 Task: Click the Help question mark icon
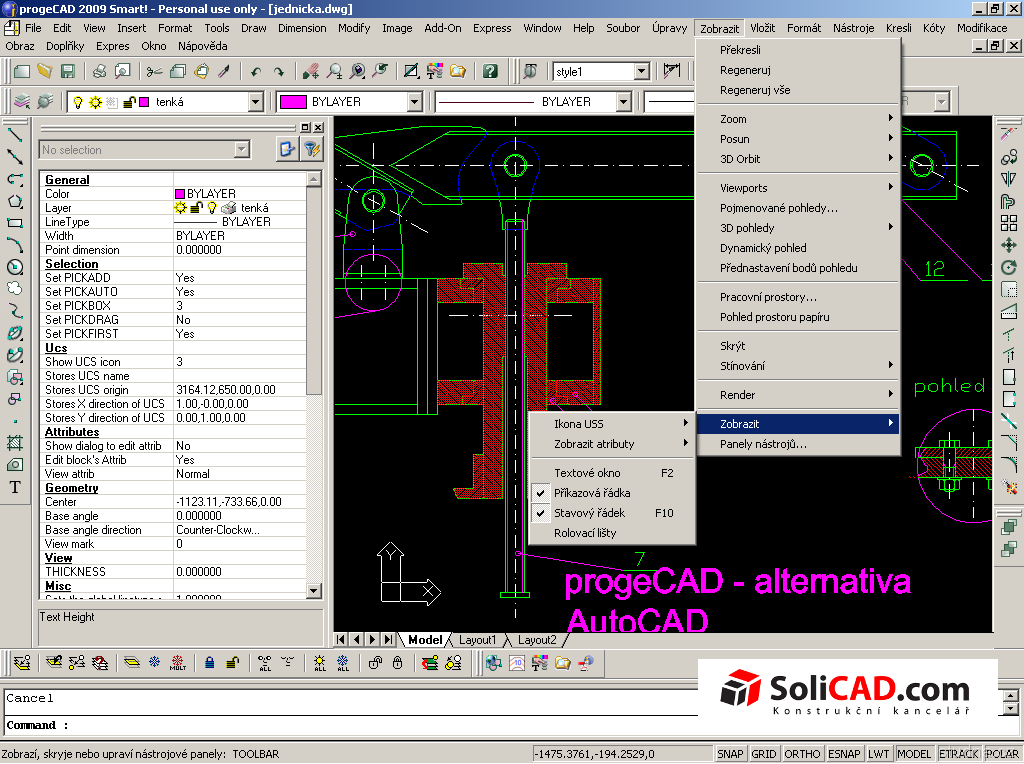click(489, 71)
